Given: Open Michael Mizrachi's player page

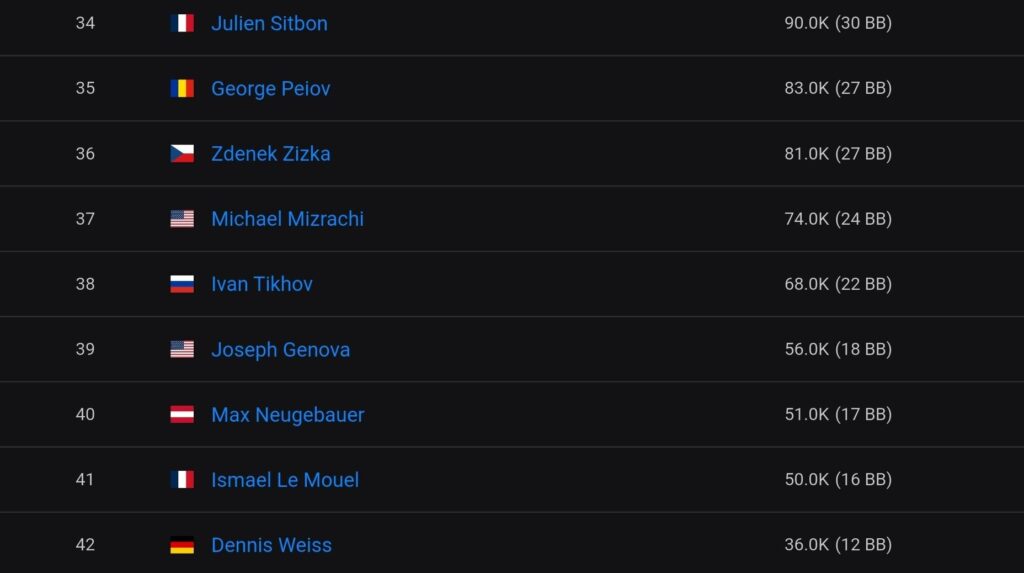Looking at the screenshot, I should click(287, 219).
